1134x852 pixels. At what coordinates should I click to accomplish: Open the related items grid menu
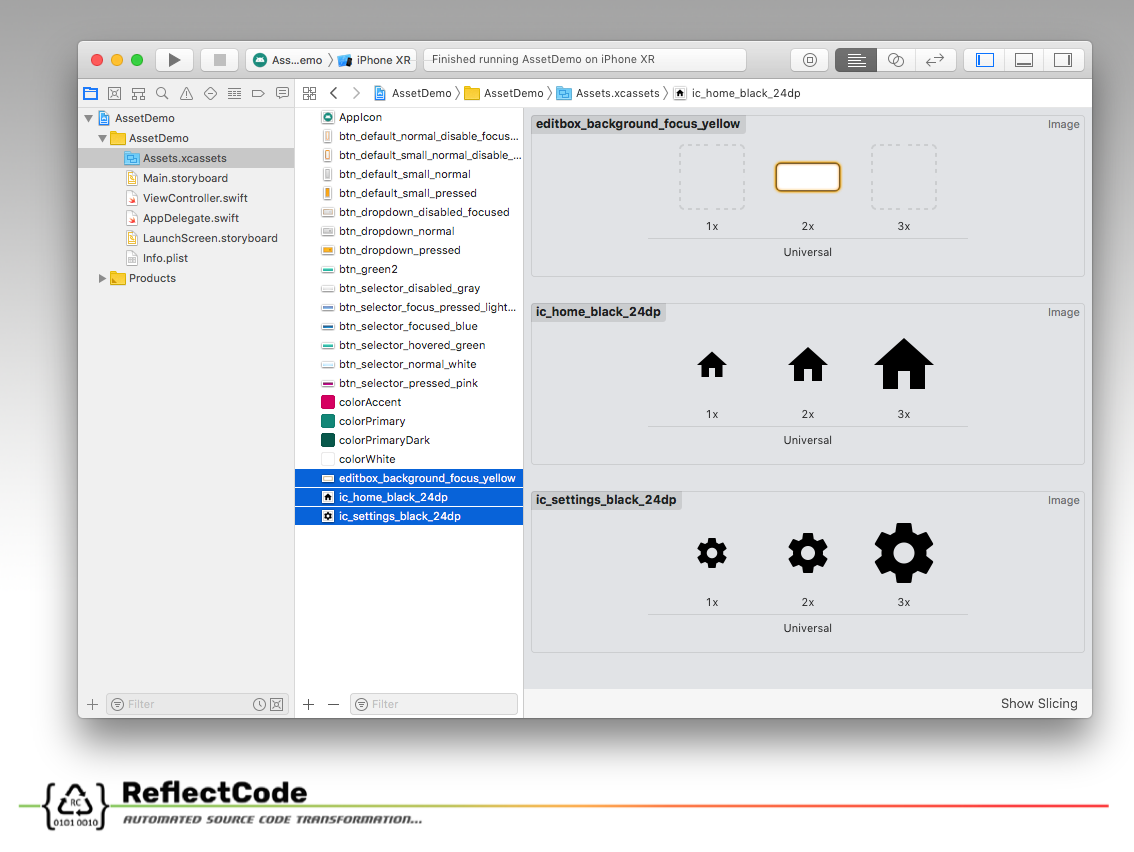(310, 93)
